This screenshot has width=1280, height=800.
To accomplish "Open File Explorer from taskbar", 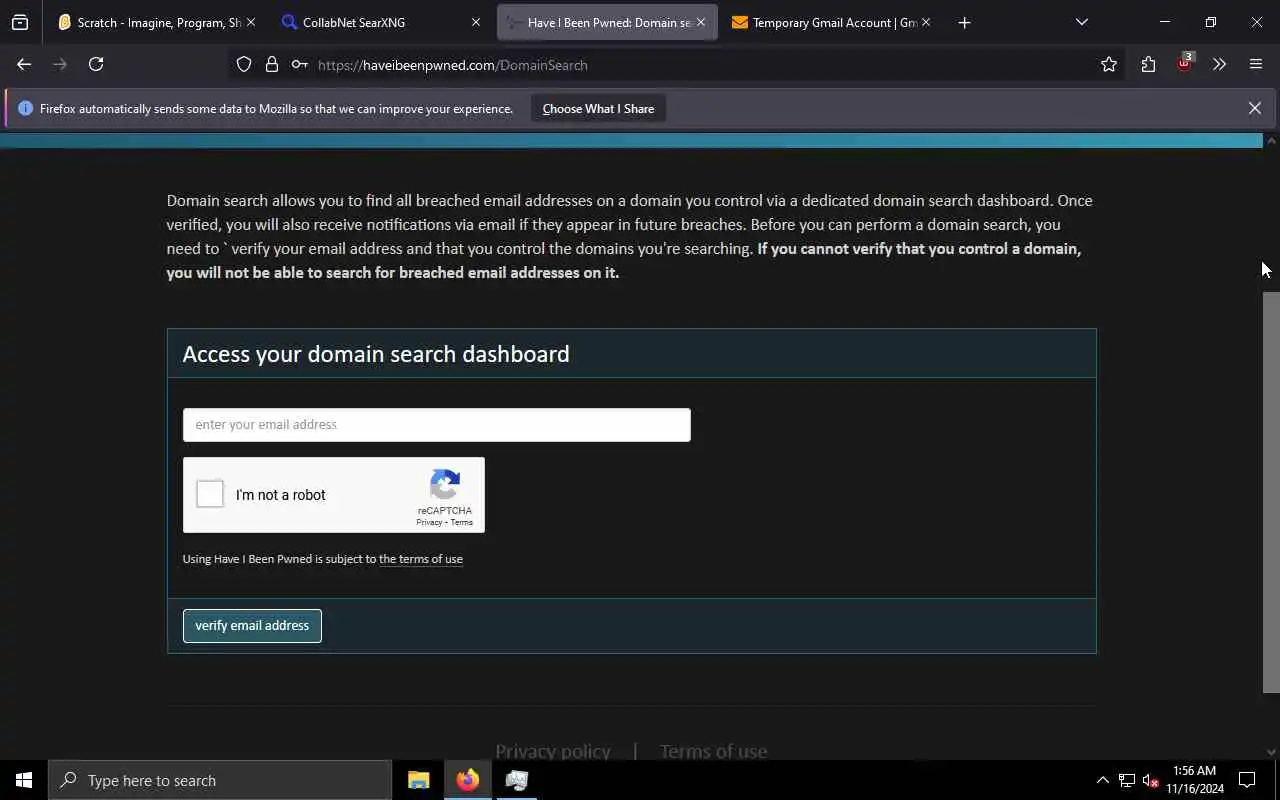I will click(x=418, y=780).
